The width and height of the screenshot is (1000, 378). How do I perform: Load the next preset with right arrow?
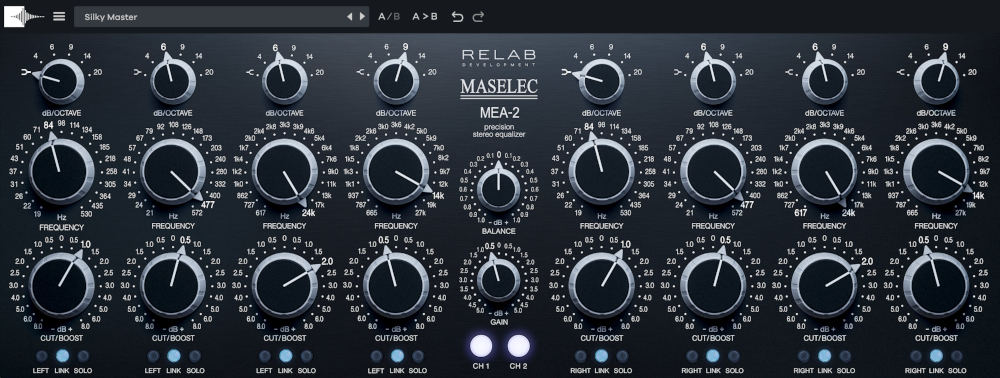(x=362, y=17)
